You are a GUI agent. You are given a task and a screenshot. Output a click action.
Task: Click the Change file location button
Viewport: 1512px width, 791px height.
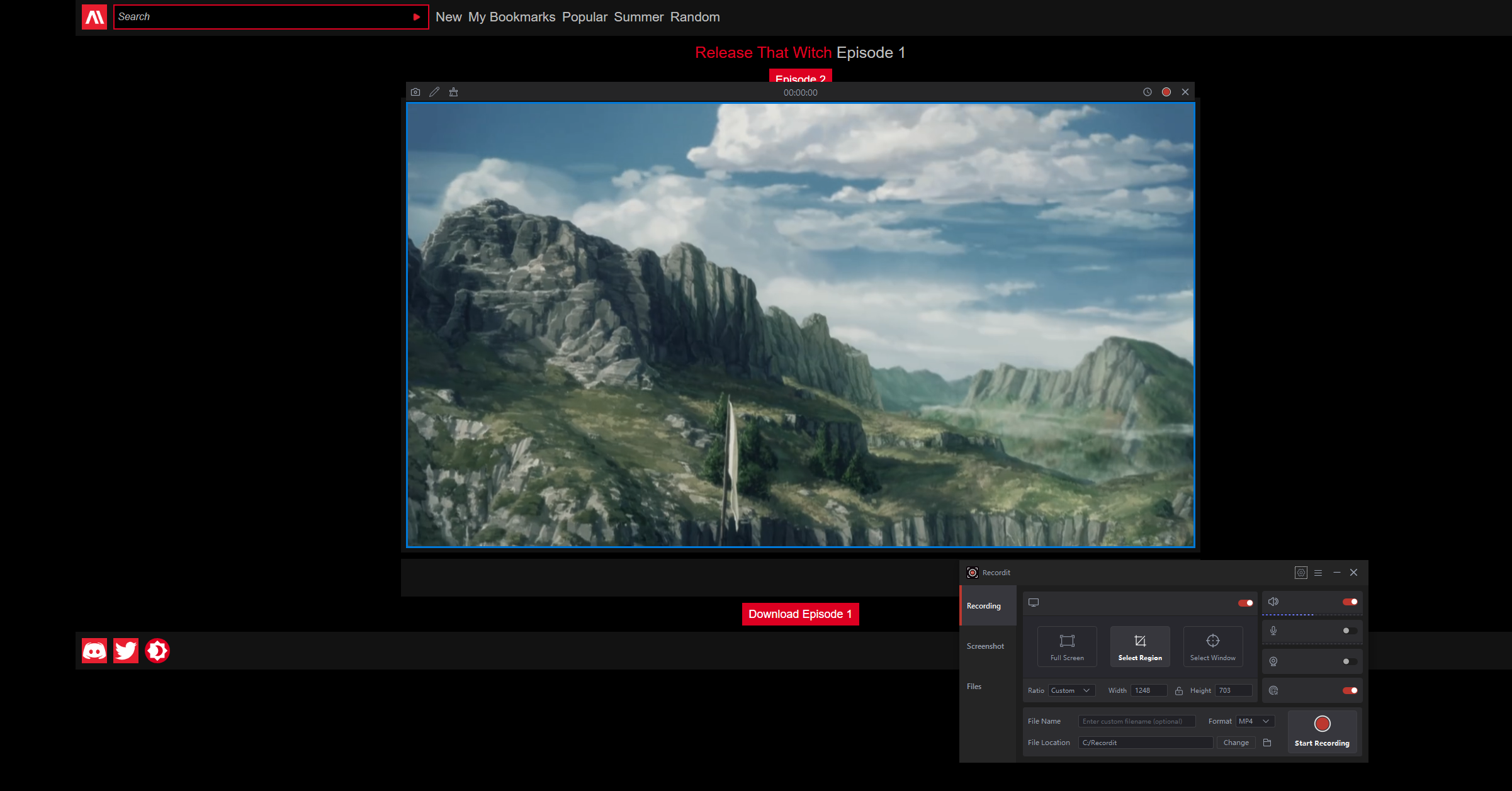coord(1236,743)
